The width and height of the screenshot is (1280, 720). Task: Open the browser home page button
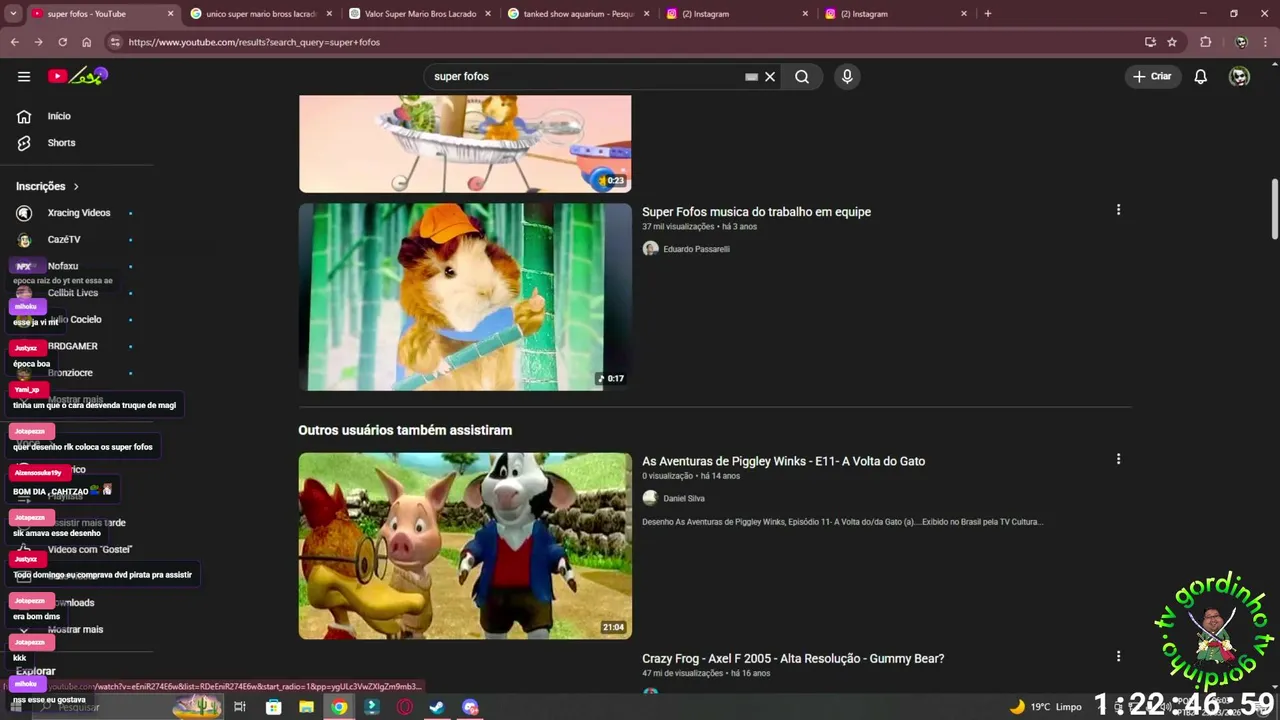click(x=86, y=42)
